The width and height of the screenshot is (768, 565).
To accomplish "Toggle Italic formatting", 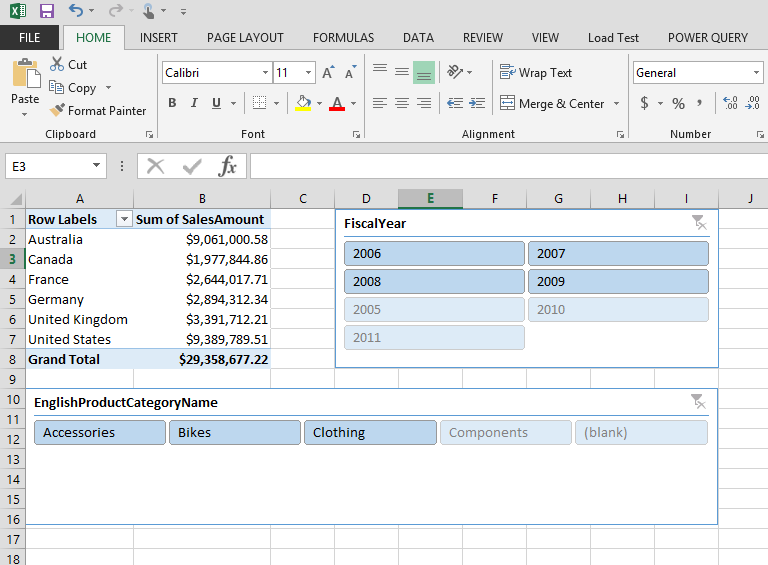I will tap(194, 103).
